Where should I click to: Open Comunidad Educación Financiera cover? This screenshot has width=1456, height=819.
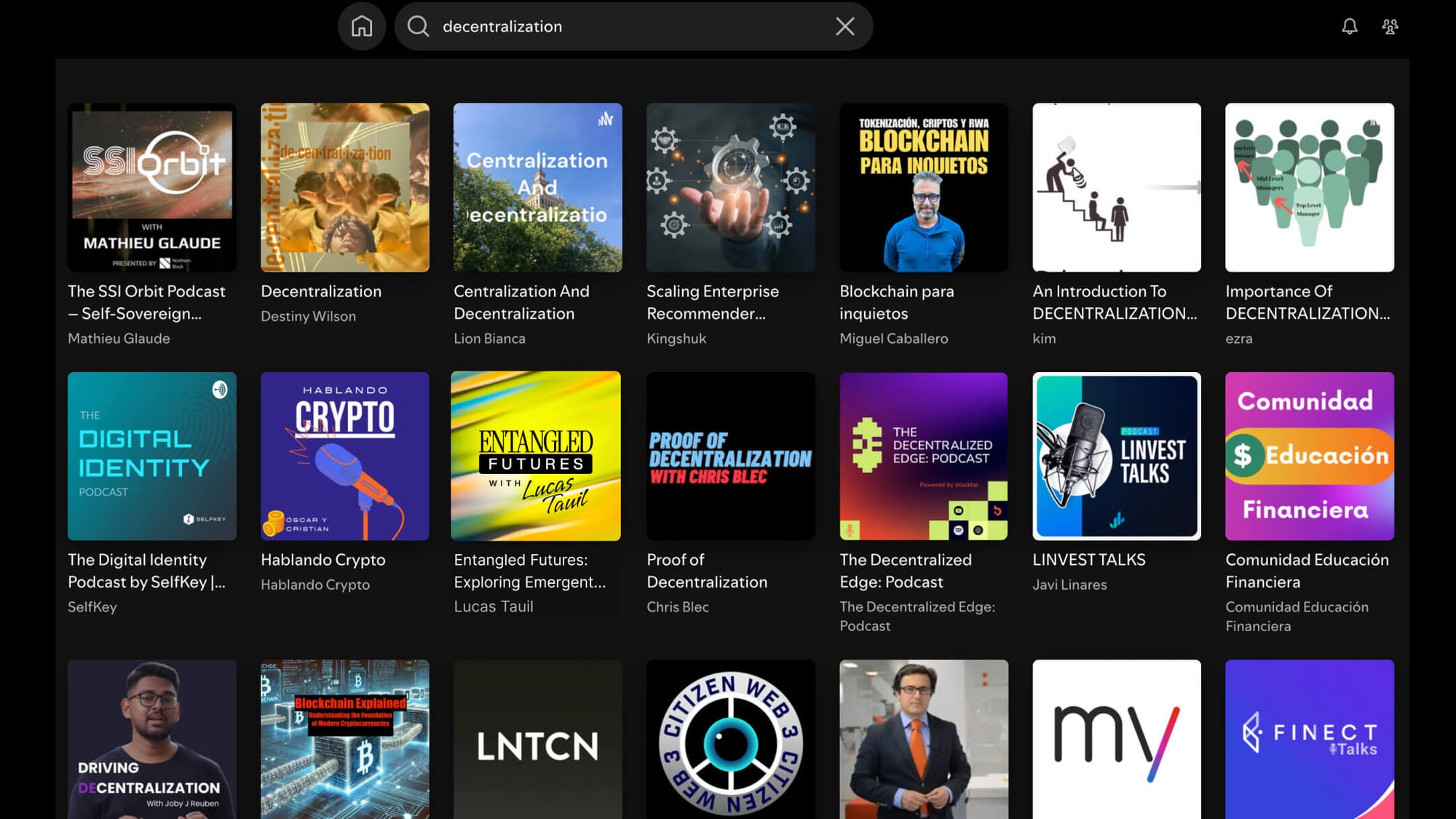(1310, 456)
